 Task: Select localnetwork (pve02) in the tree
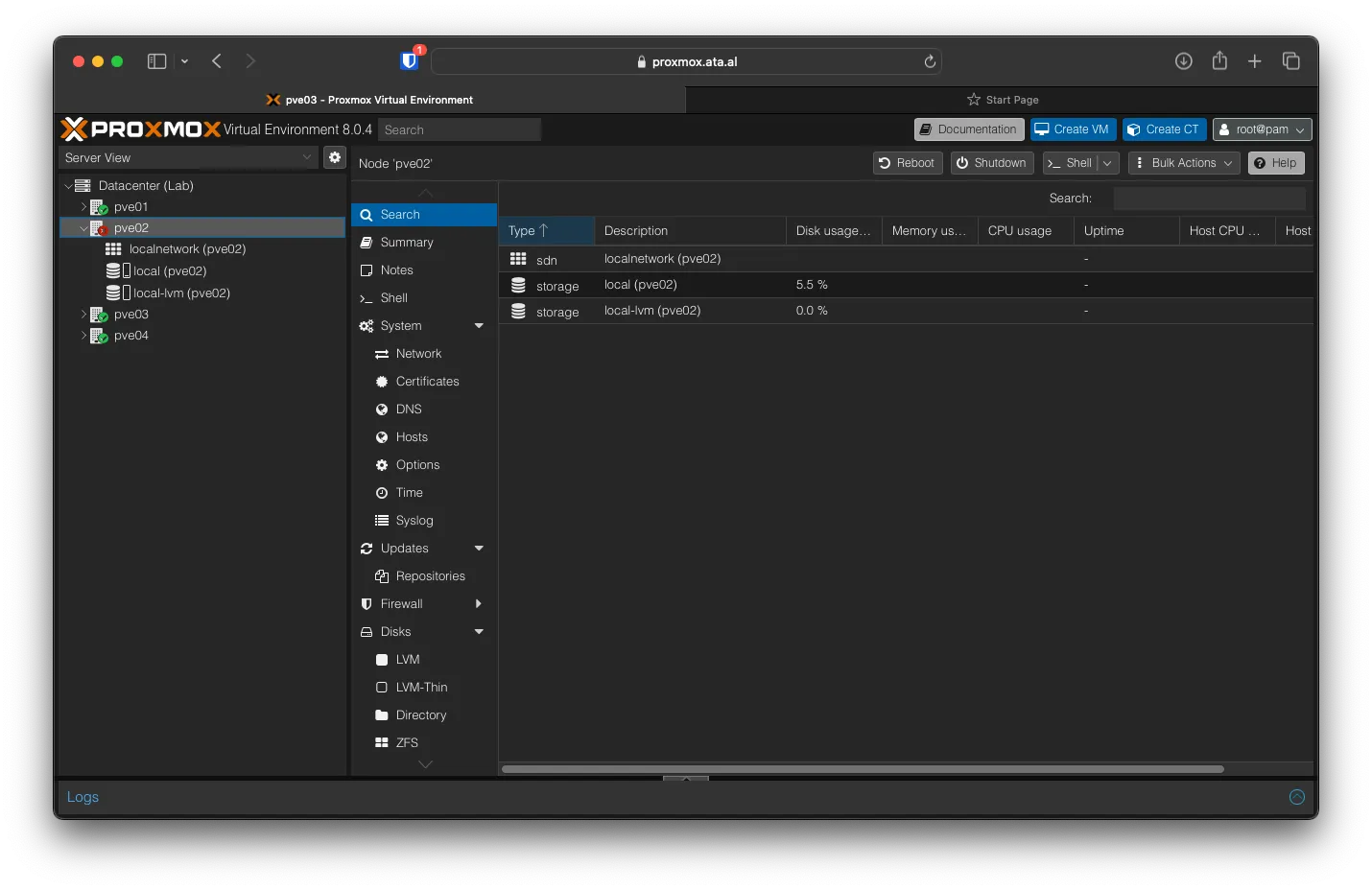coord(187,249)
